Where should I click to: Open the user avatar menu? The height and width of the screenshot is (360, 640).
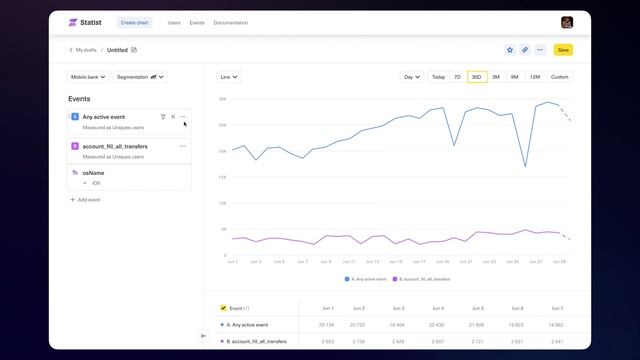coord(567,22)
